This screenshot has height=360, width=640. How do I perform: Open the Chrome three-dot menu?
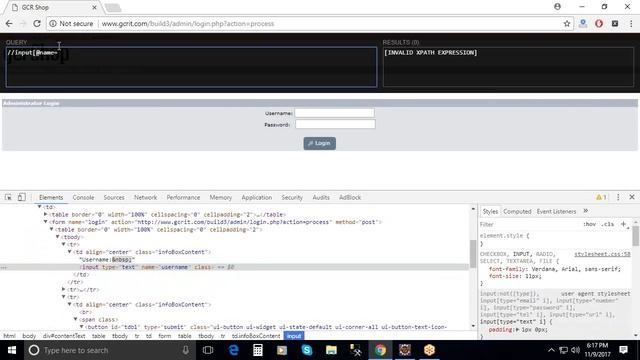click(x=631, y=24)
